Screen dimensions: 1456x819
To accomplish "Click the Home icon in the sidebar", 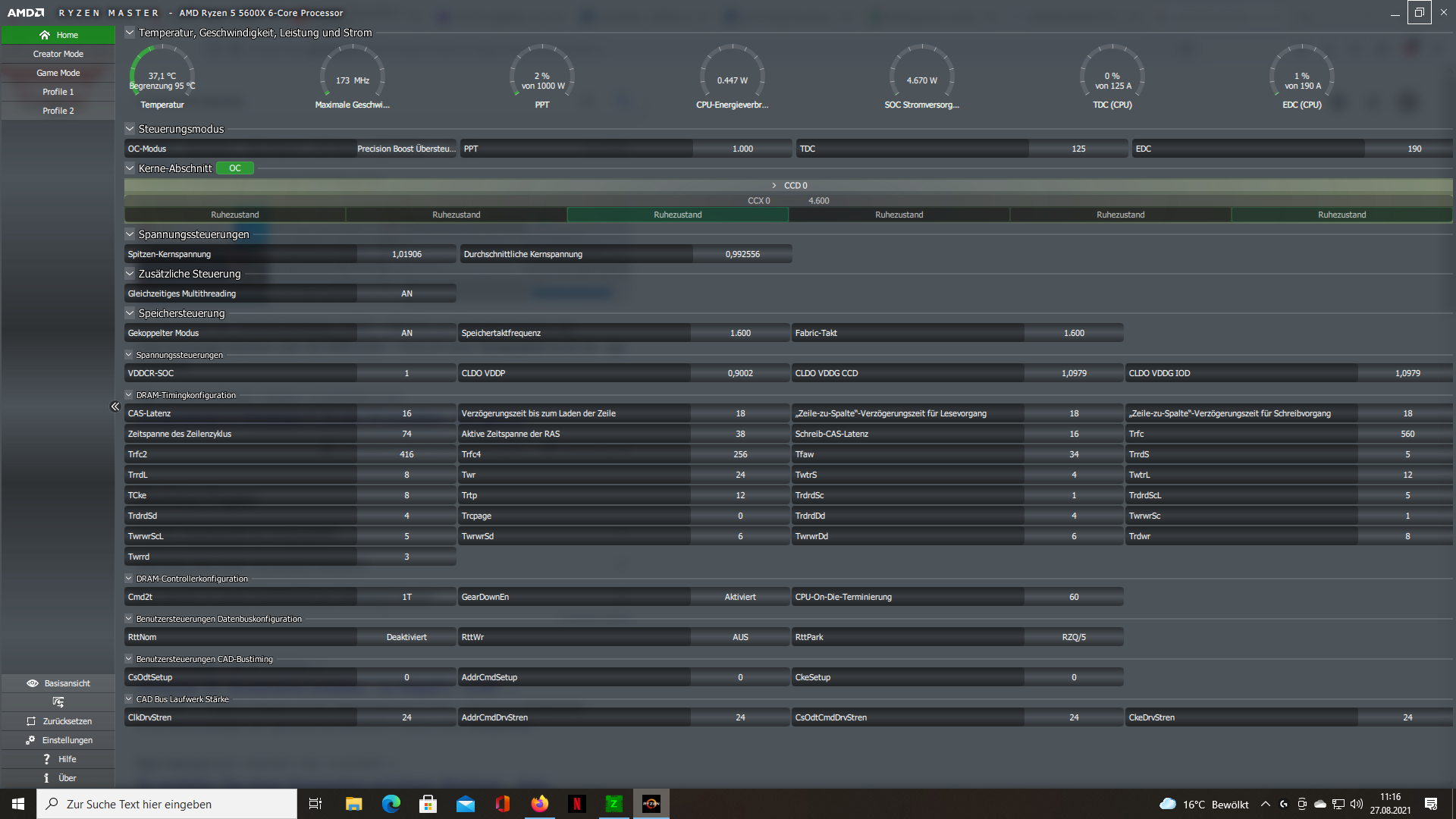I will click(45, 35).
